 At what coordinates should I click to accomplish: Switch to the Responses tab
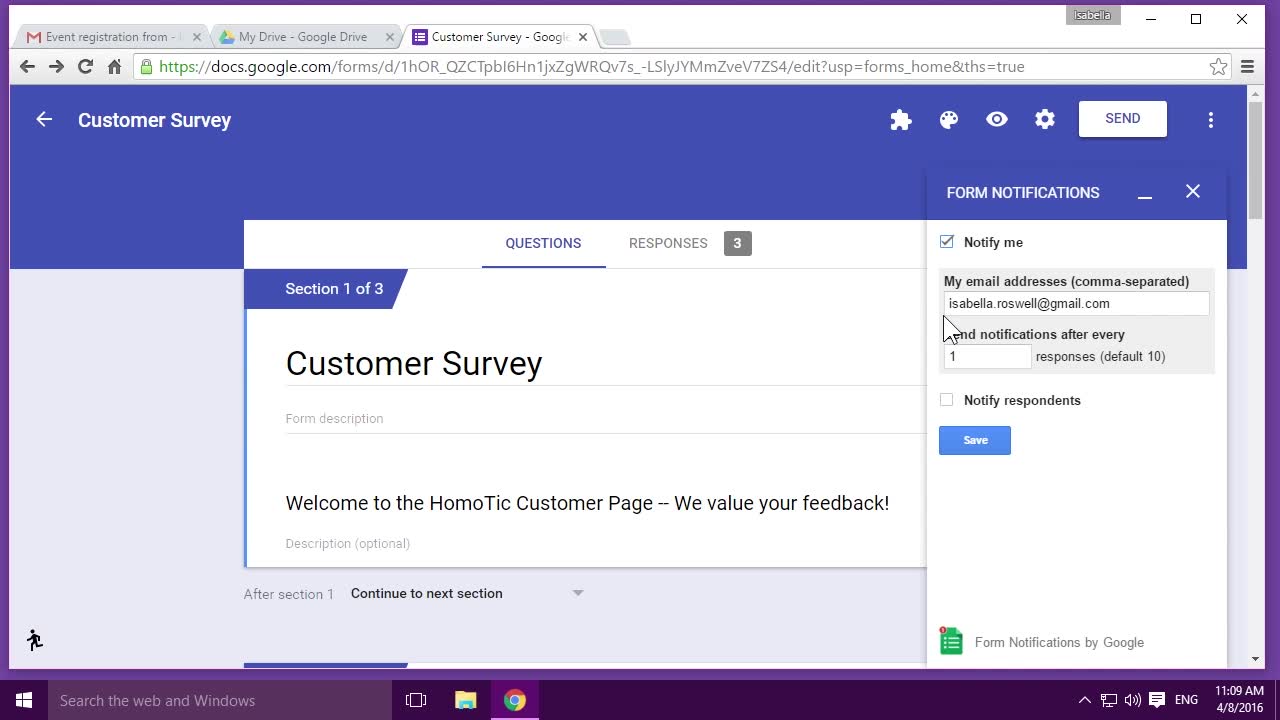pos(668,243)
